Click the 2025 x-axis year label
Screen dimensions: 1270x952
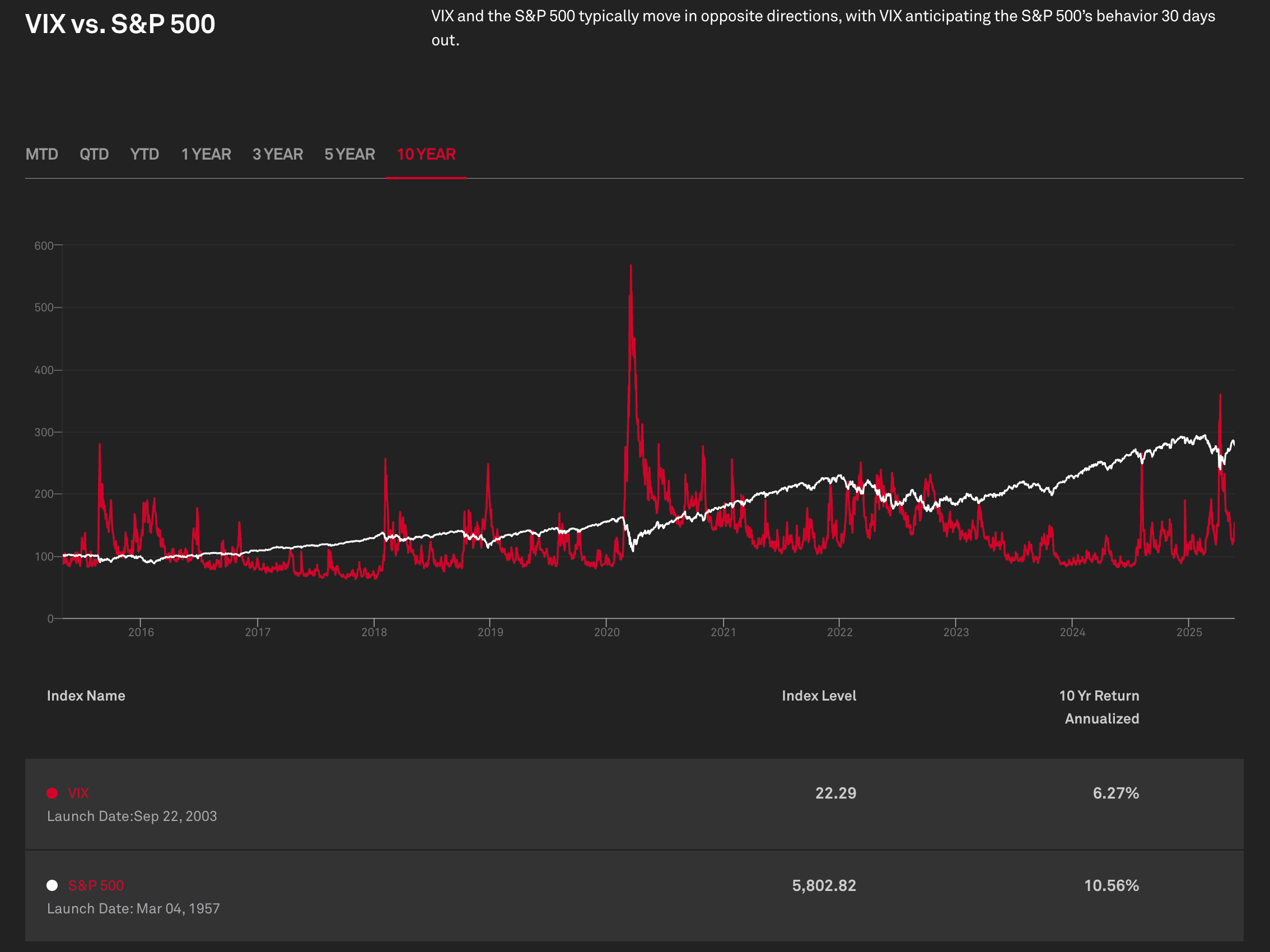tap(1189, 632)
